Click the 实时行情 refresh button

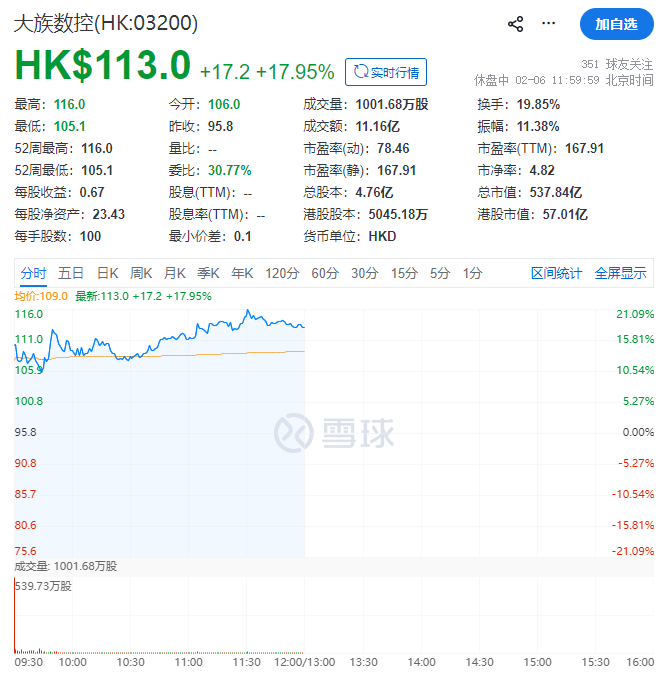point(386,72)
